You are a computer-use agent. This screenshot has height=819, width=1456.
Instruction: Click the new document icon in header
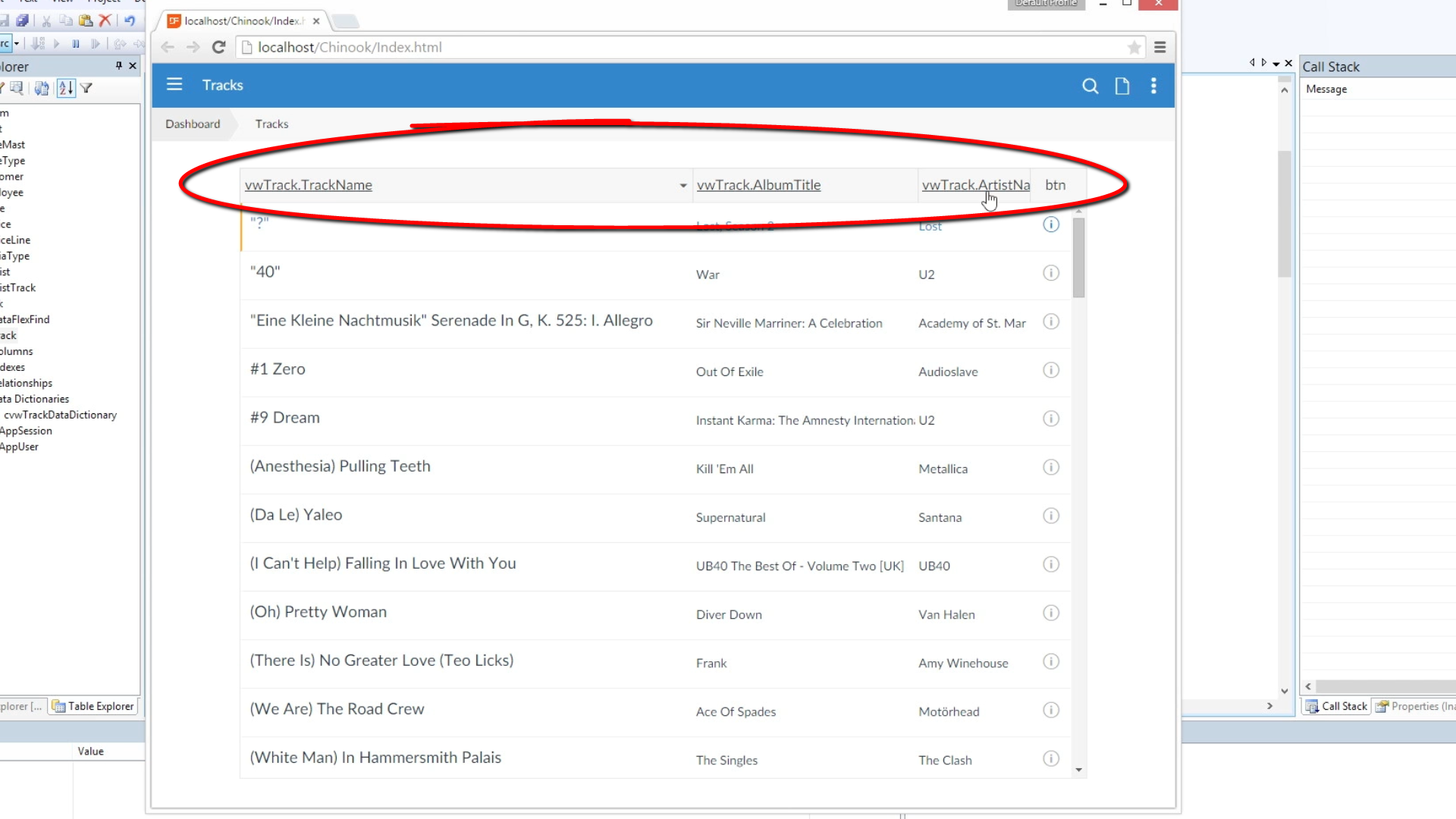pyautogui.click(x=1122, y=86)
